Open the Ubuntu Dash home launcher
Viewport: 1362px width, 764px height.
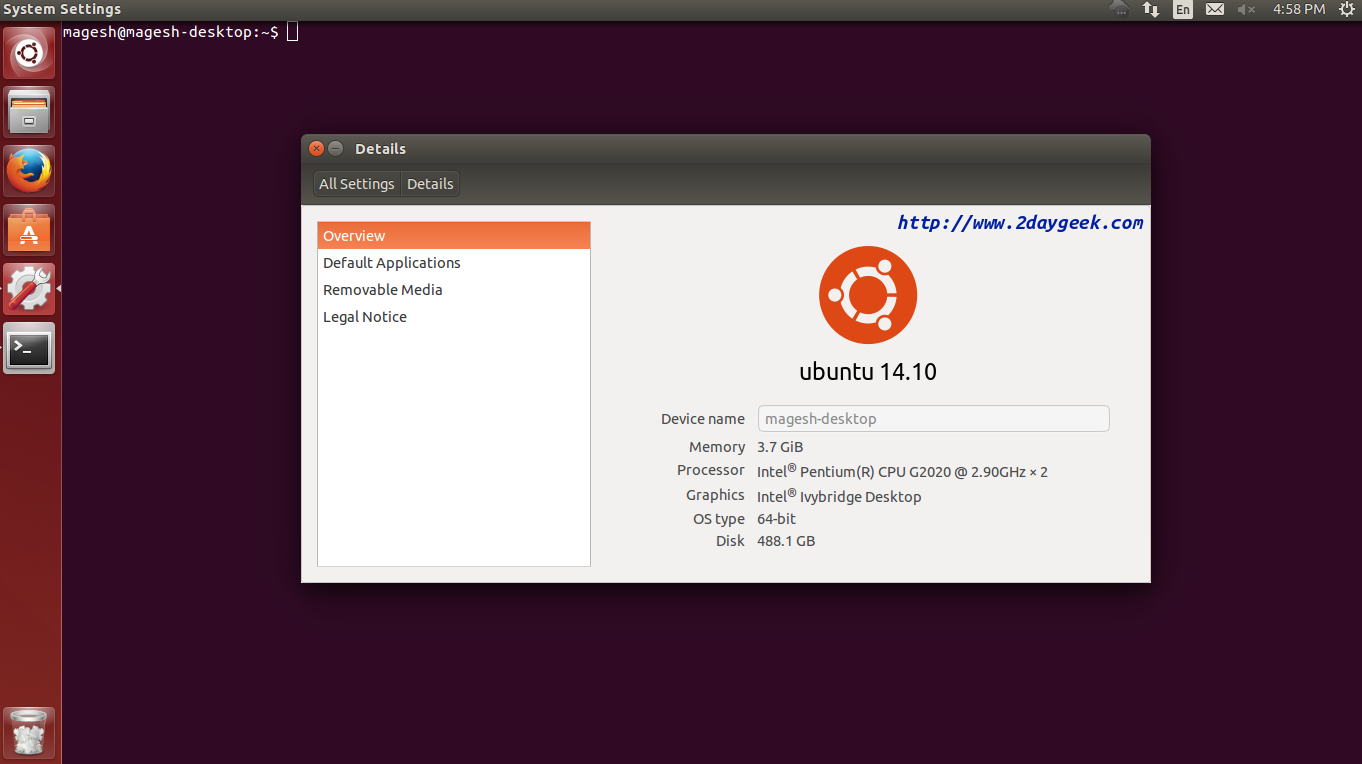pos(30,53)
